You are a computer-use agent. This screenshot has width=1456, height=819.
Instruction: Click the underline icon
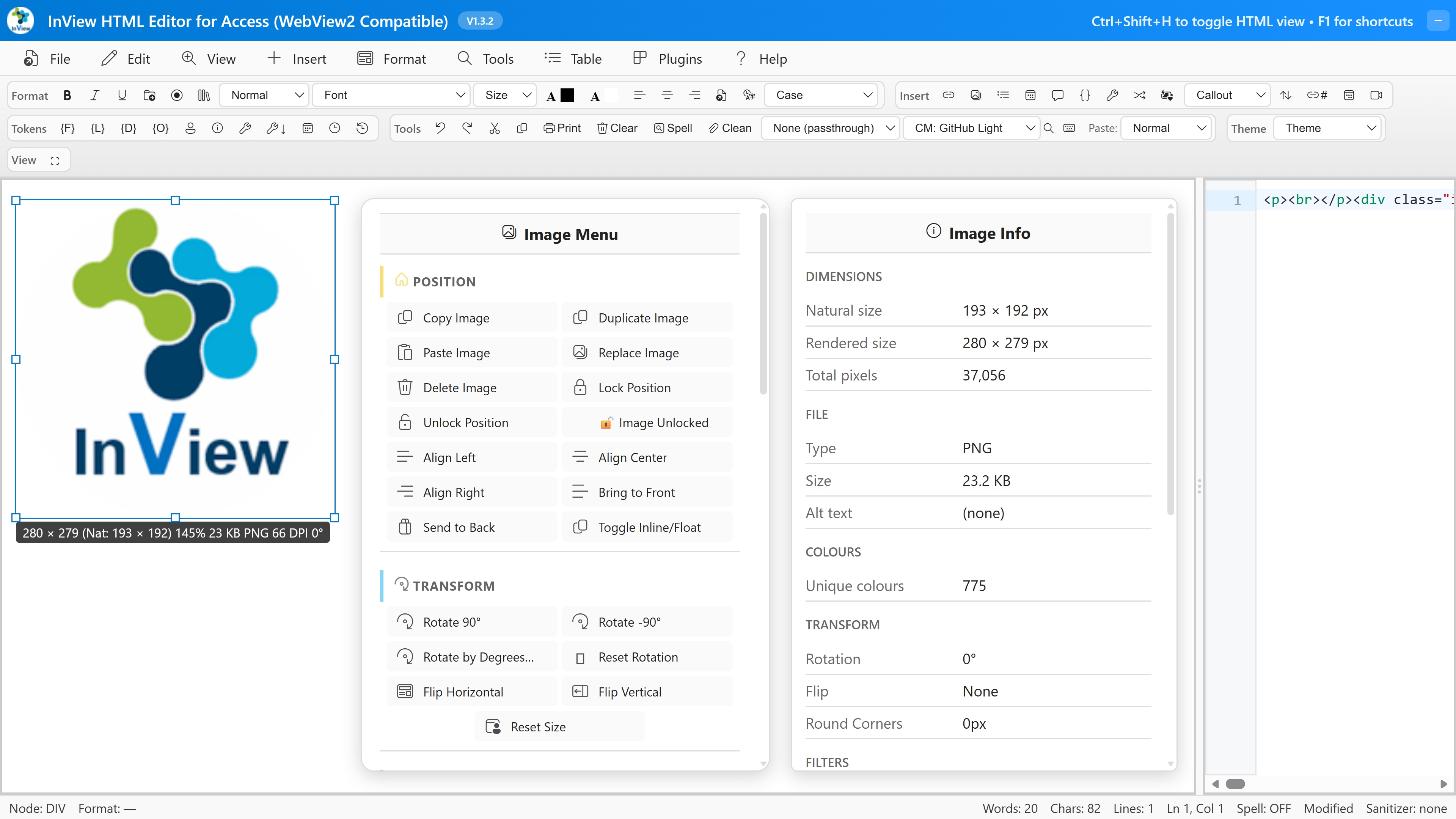point(121,95)
